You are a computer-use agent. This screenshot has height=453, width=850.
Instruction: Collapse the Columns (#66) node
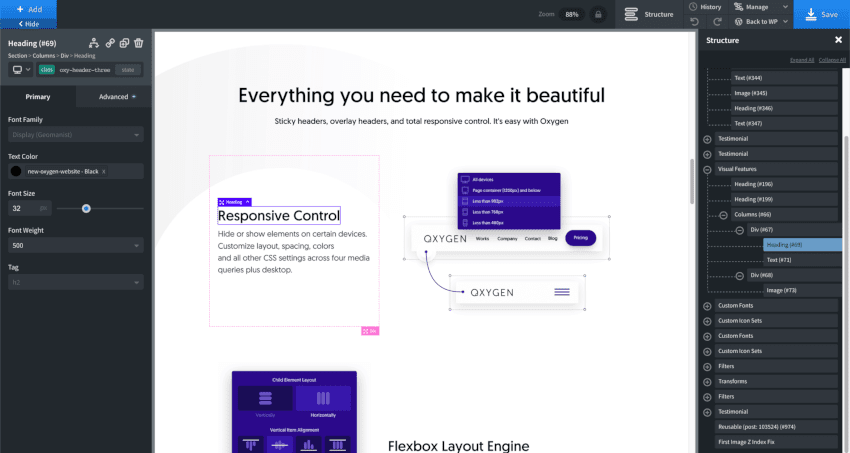[723, 215]
